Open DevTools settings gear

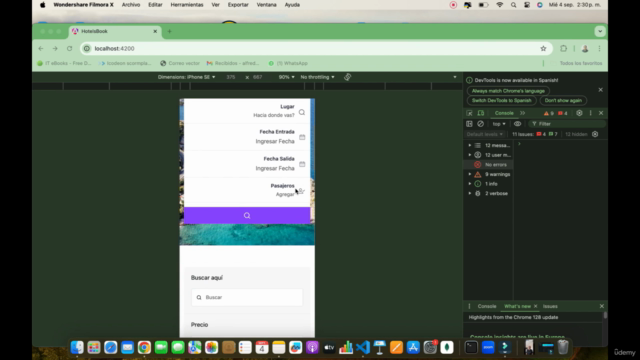[x=579, y=113]
